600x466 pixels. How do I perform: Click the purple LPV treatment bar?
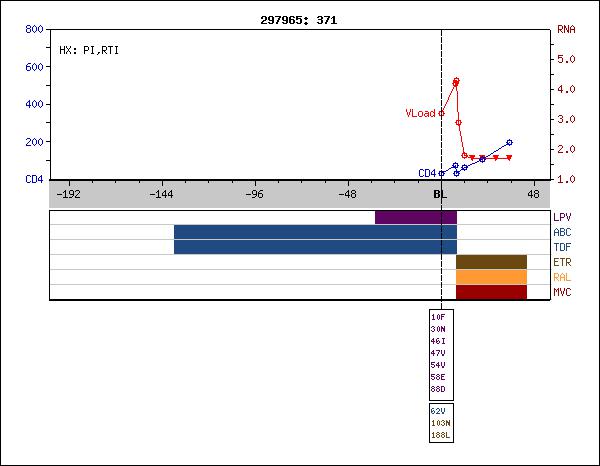click(415, 217)
